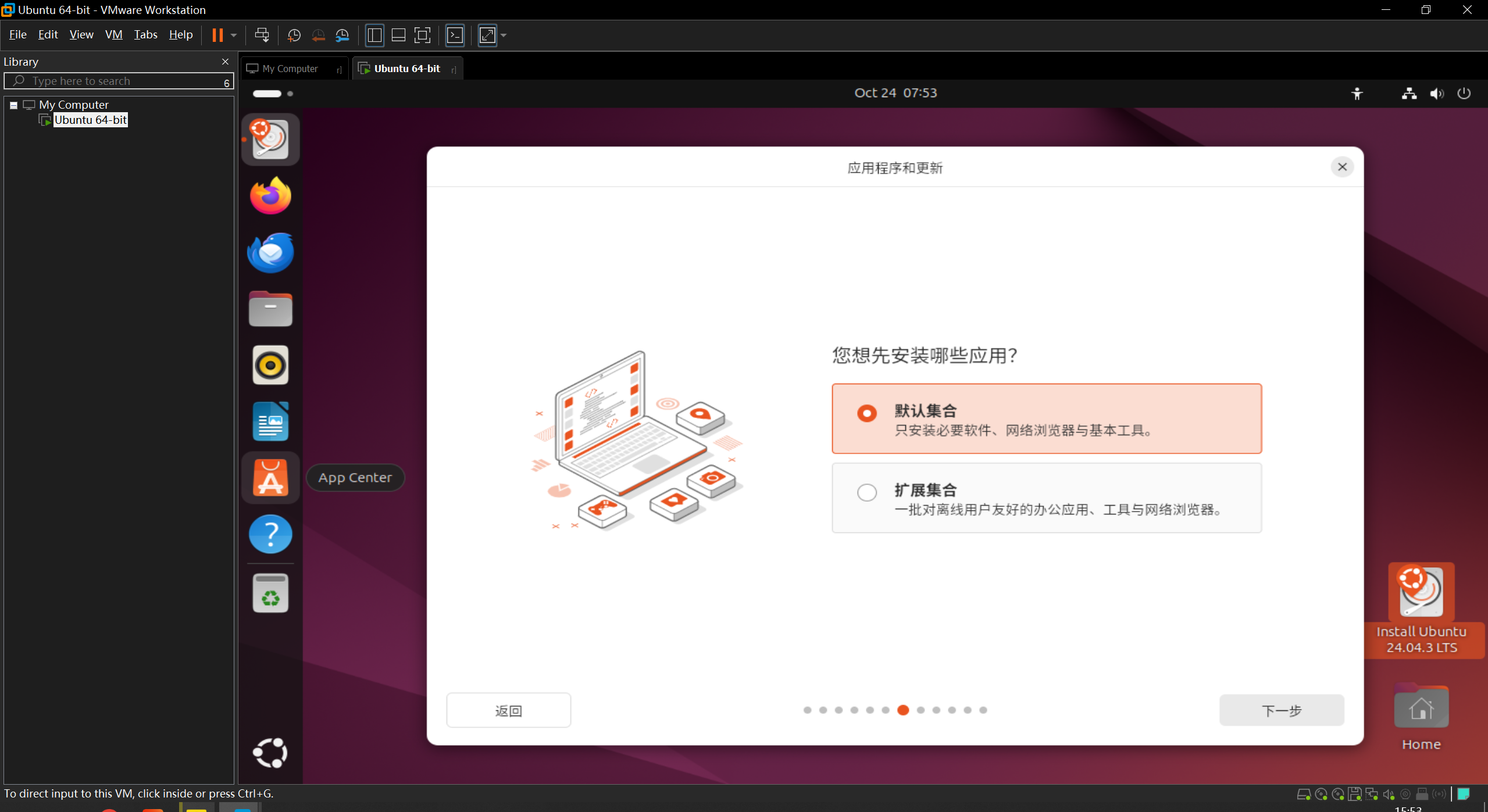The image size is (1488, 812).
Task: Expand the stretch guest dropdown arrow
Action: (x=504, y=35)
